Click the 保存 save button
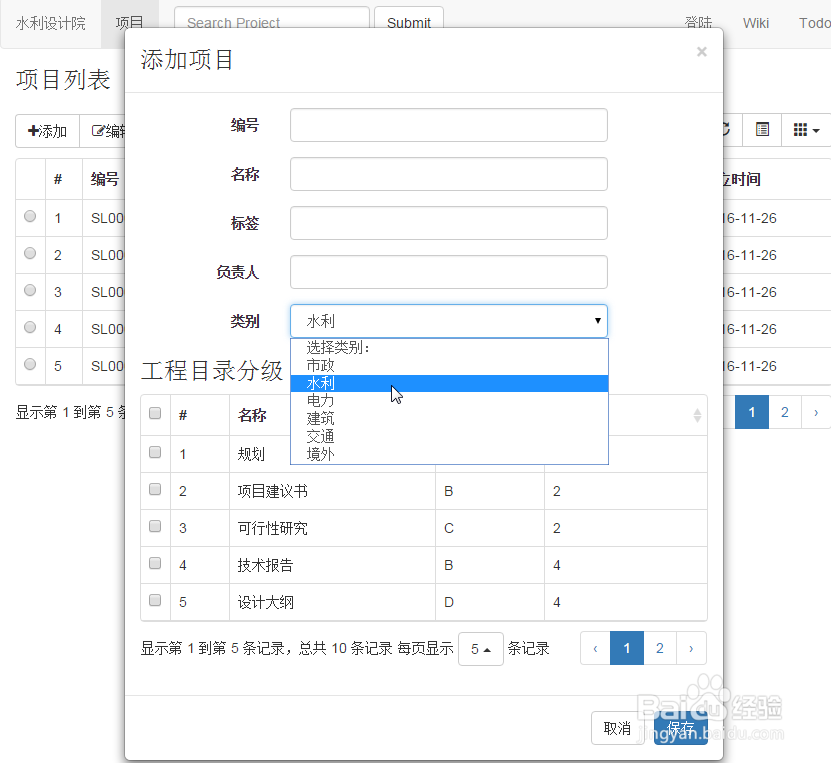 681,728
